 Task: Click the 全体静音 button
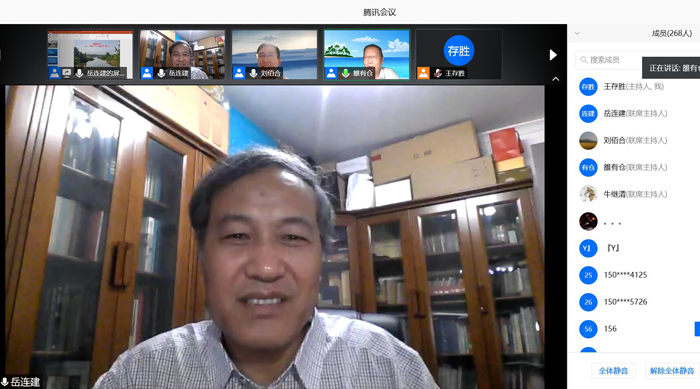[x=613, y=371]
